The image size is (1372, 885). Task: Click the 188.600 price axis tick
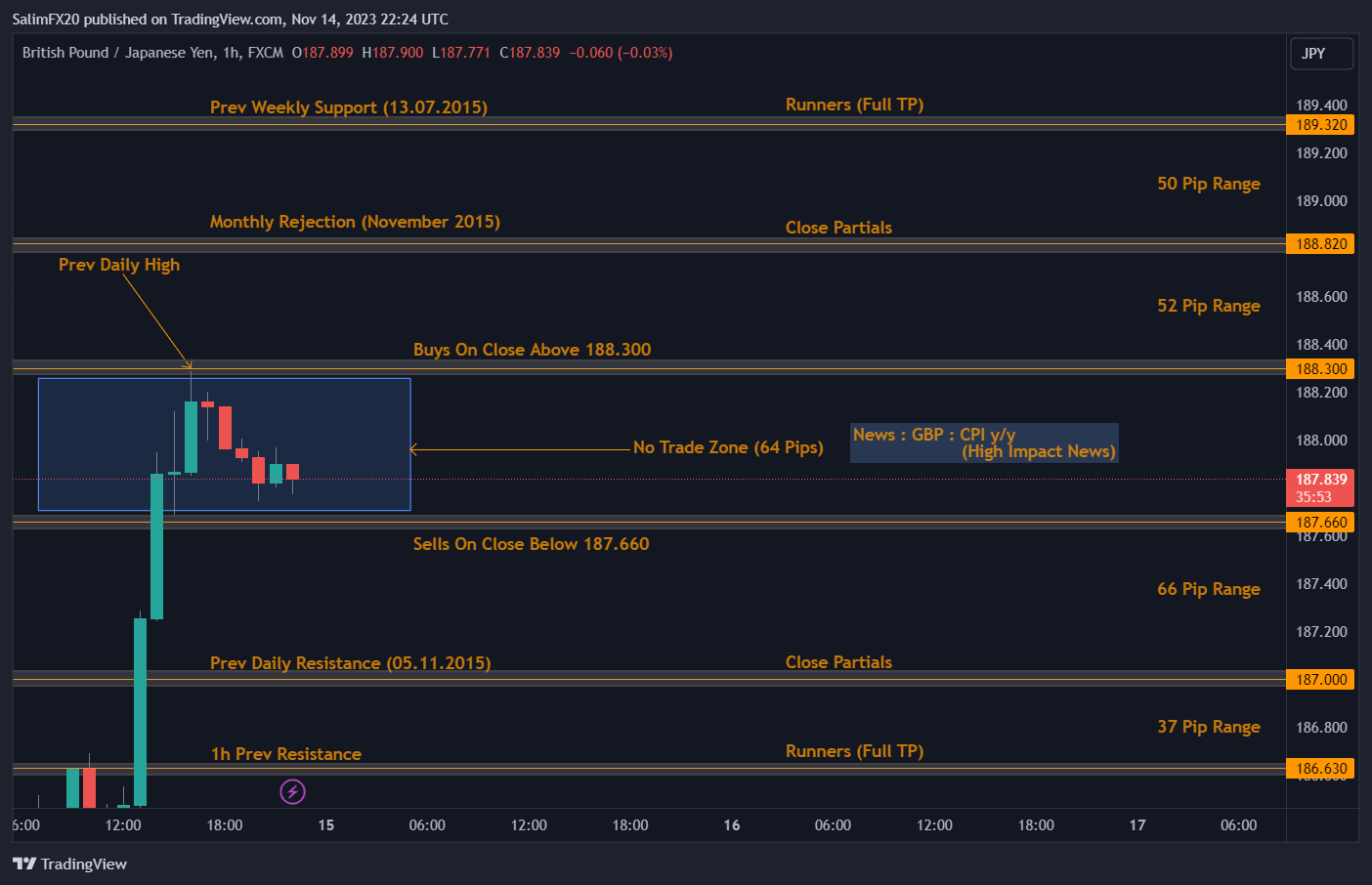click(1321, 297)
